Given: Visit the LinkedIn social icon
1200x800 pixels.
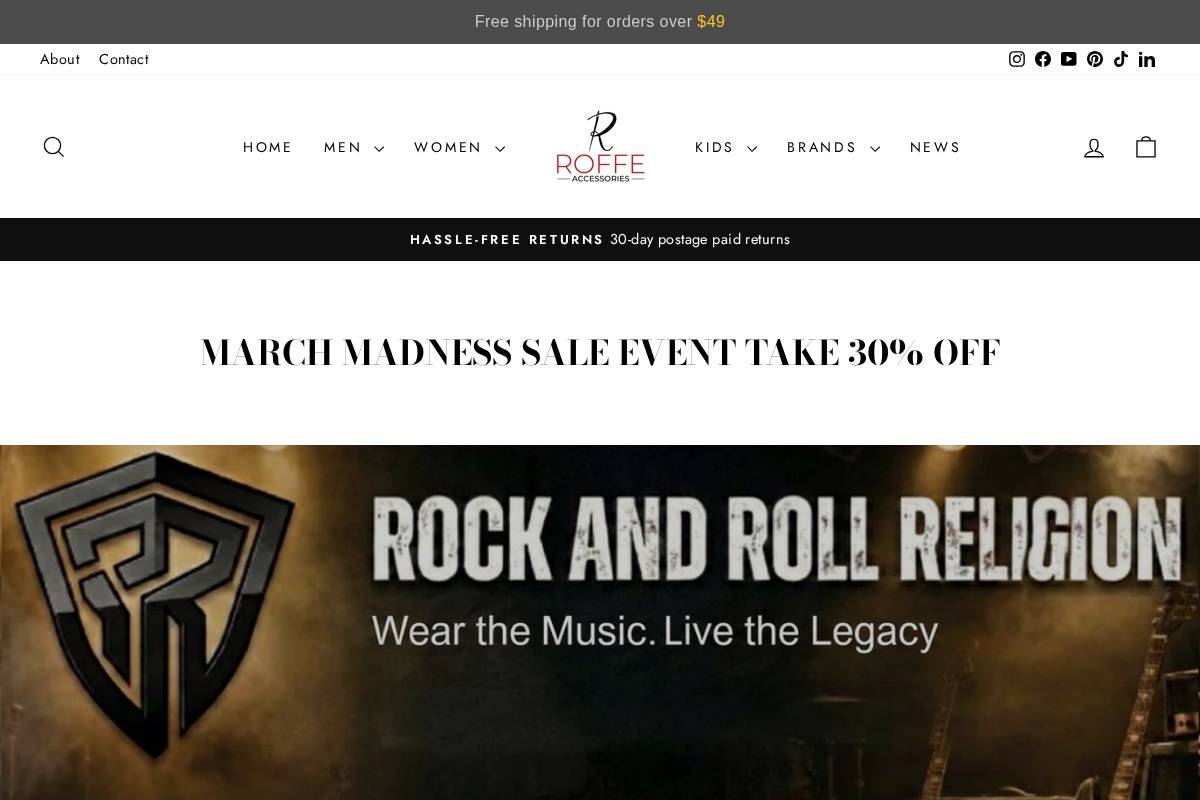Looking at the screenshot, I should coord(1147,59).
